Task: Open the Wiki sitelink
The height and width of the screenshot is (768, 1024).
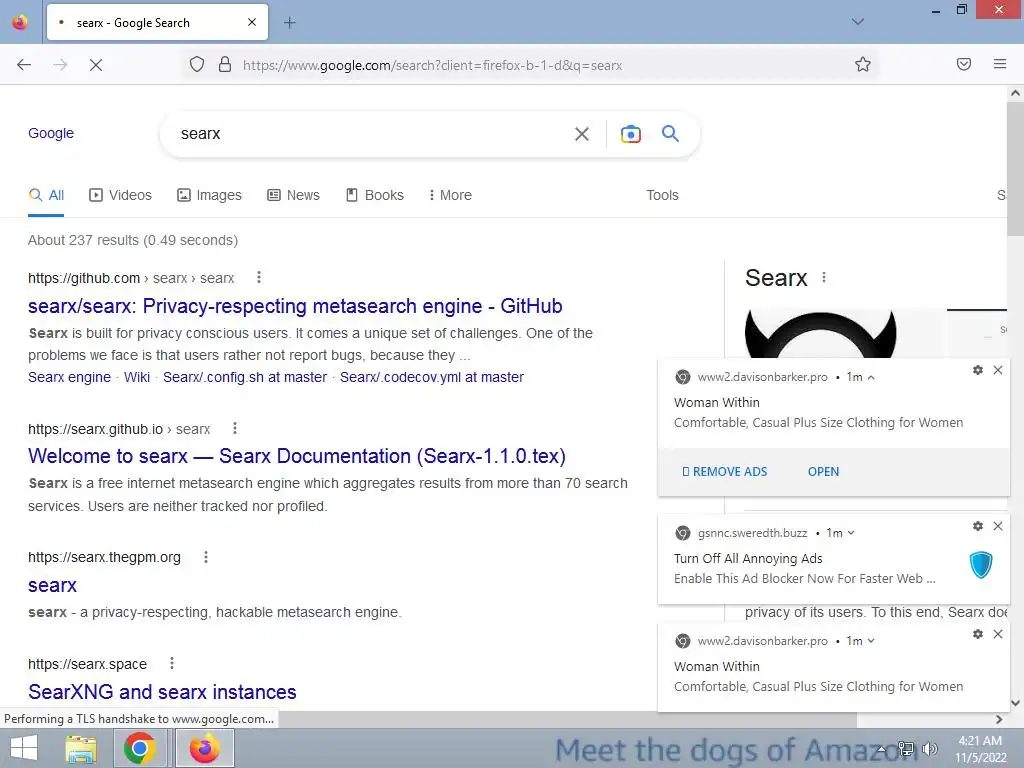Action: 137,377
